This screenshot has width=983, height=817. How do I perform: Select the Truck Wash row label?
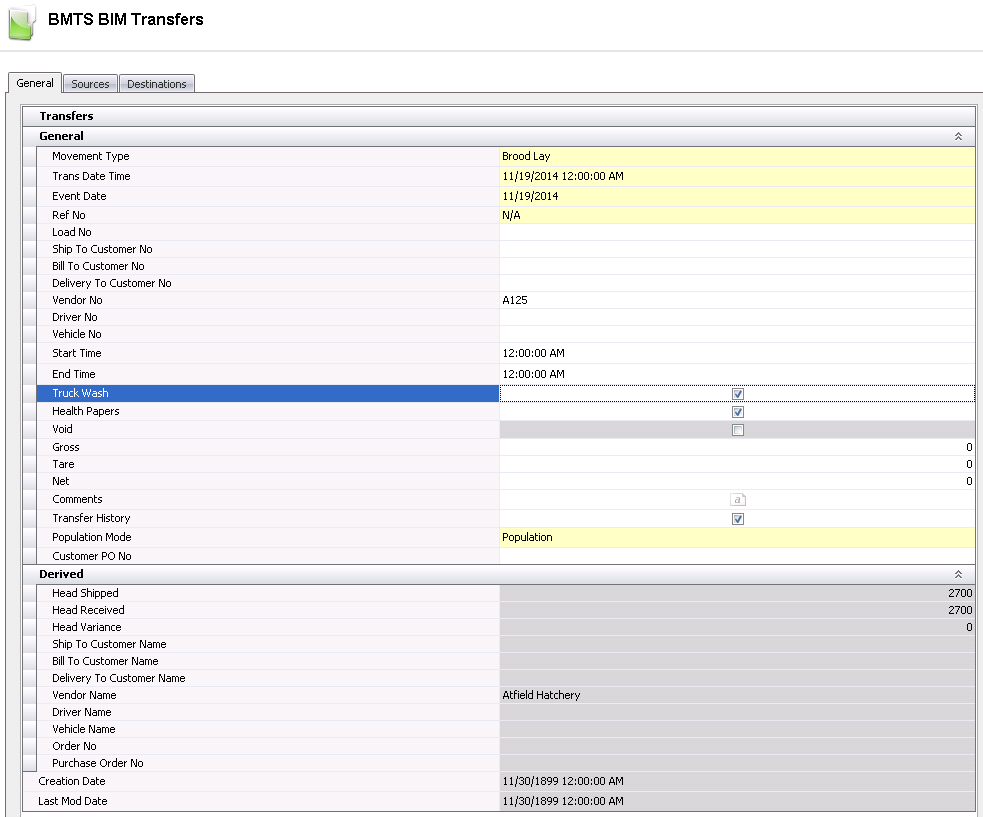(x=267, y=394)
